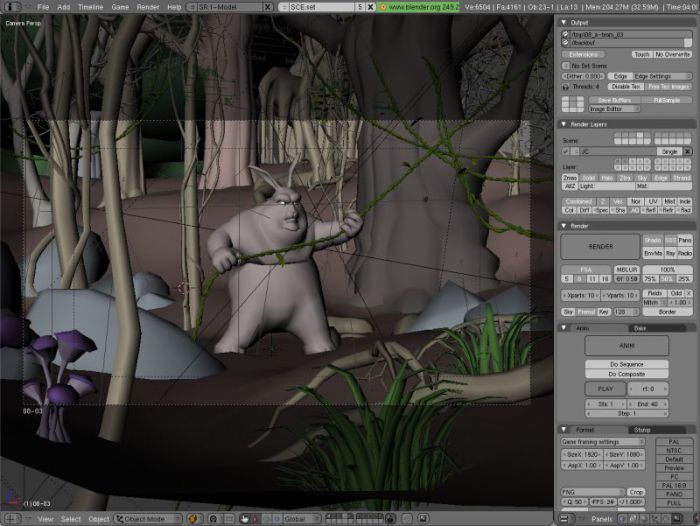Click the Threads auto icon
The width and height of the screenshot is (700, 526).
tap(566, 87)
